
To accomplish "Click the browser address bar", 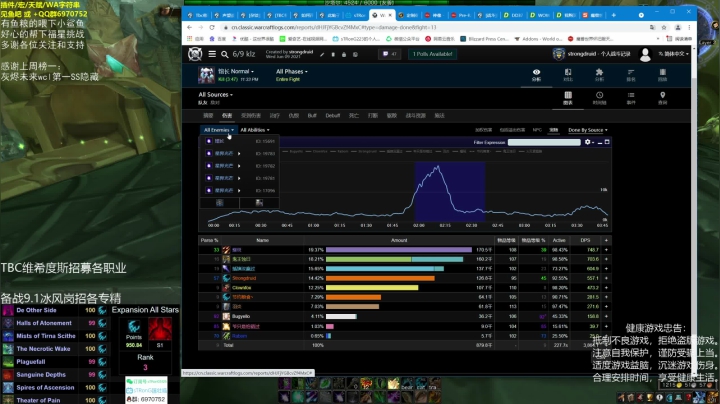I will (x=434, y=28).
